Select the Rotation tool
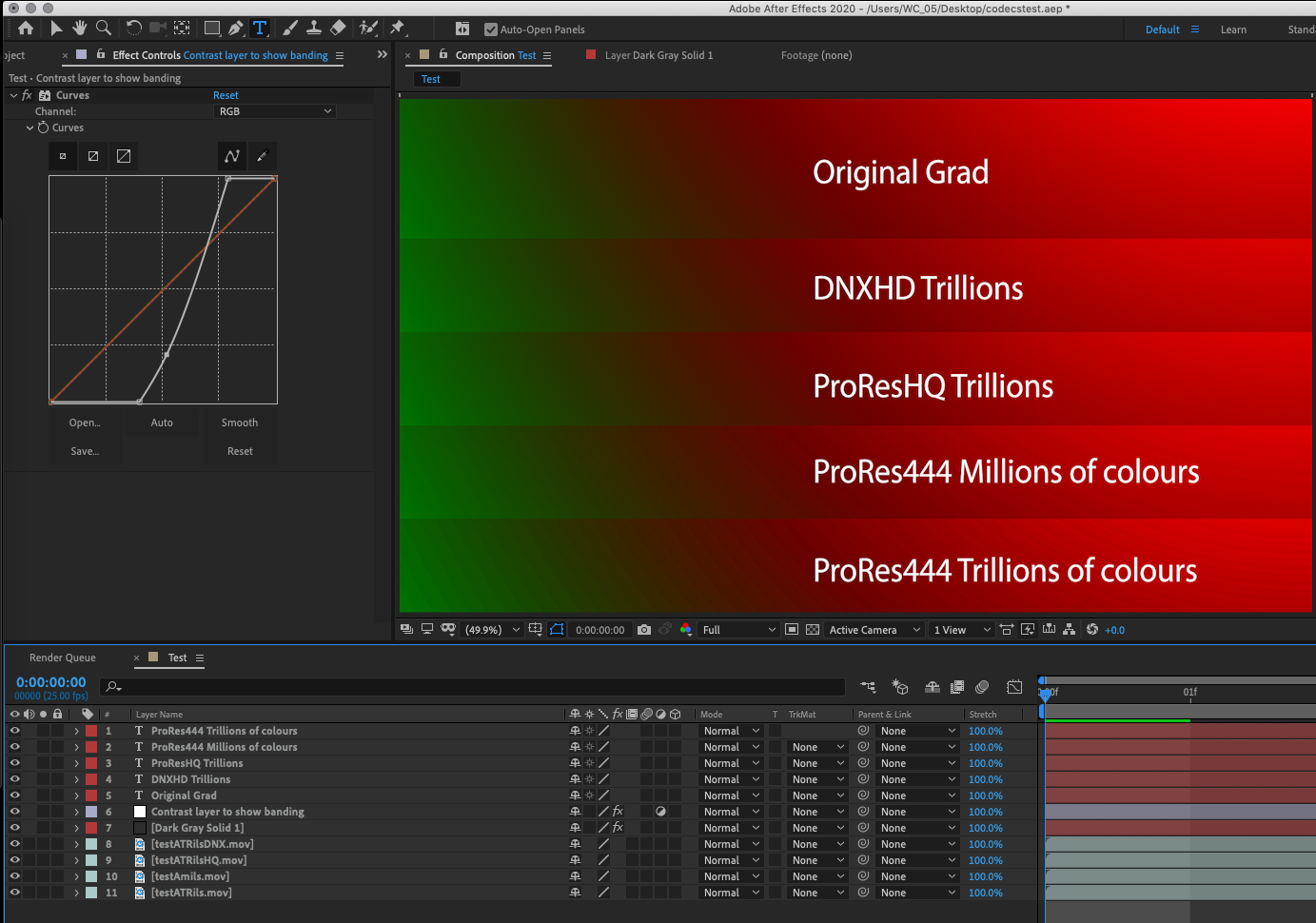1316x923 pixels. point(132,28)
